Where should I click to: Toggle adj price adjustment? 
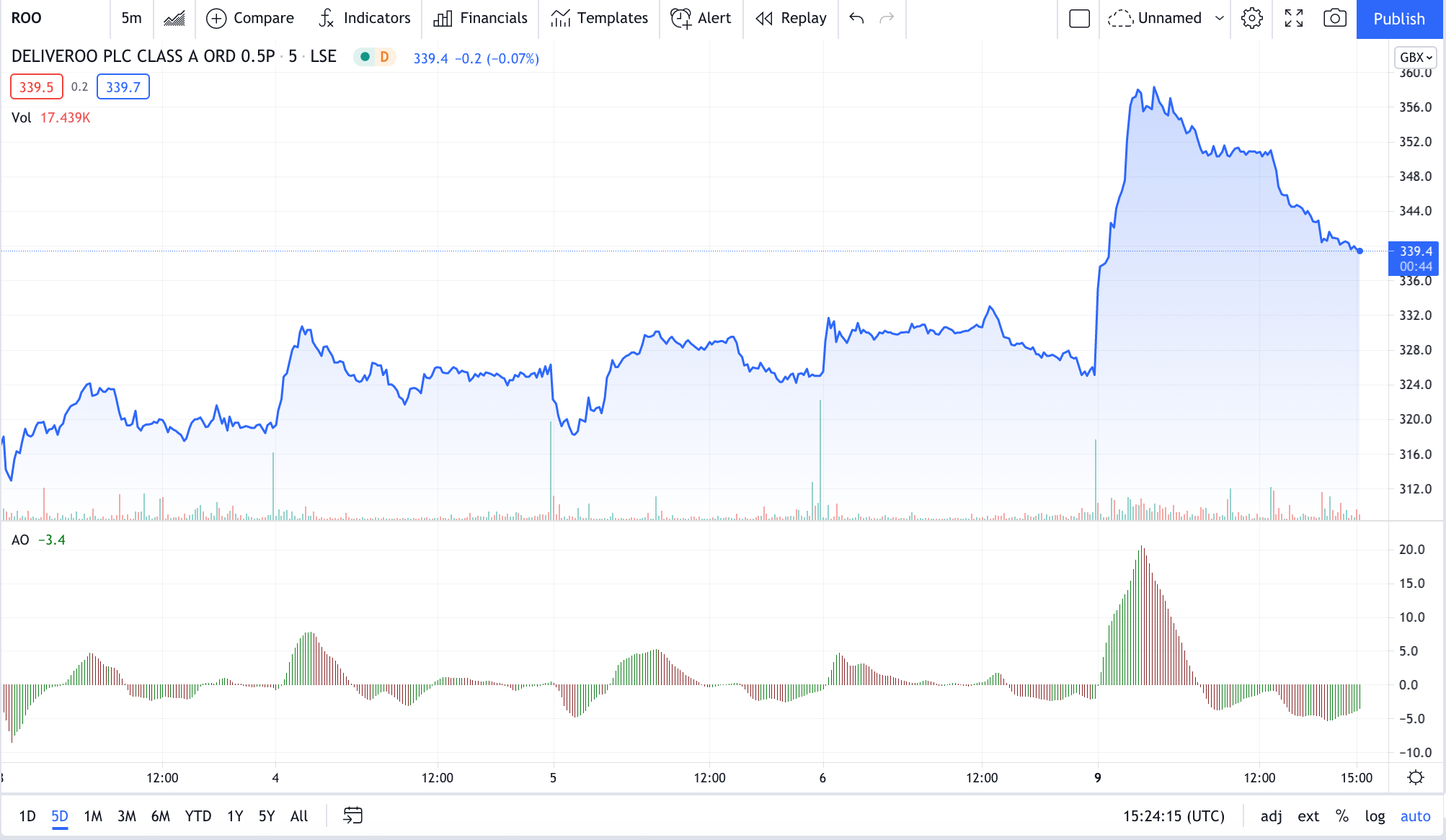point(1271,816)
